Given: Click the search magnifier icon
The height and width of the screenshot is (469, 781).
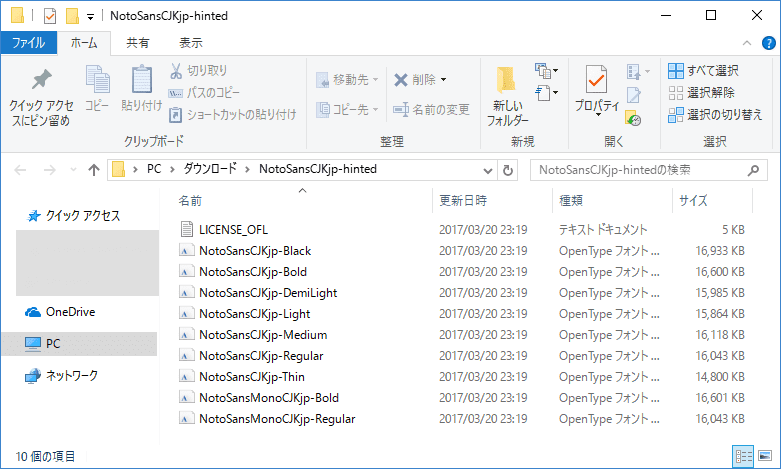Looking at the screenshot, I should pos(754,170).
